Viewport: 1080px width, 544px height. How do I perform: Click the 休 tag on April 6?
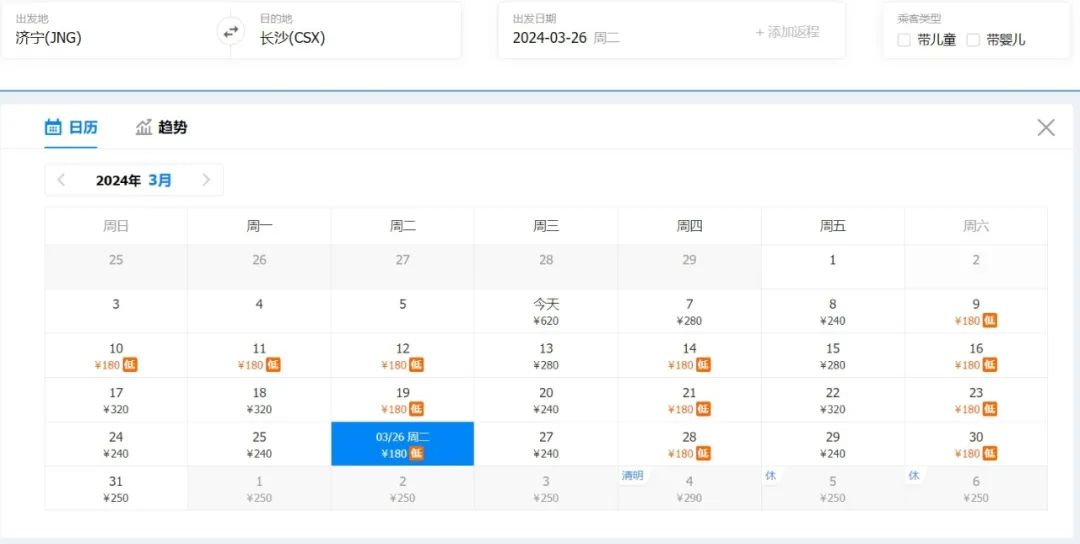coord(914,476)
